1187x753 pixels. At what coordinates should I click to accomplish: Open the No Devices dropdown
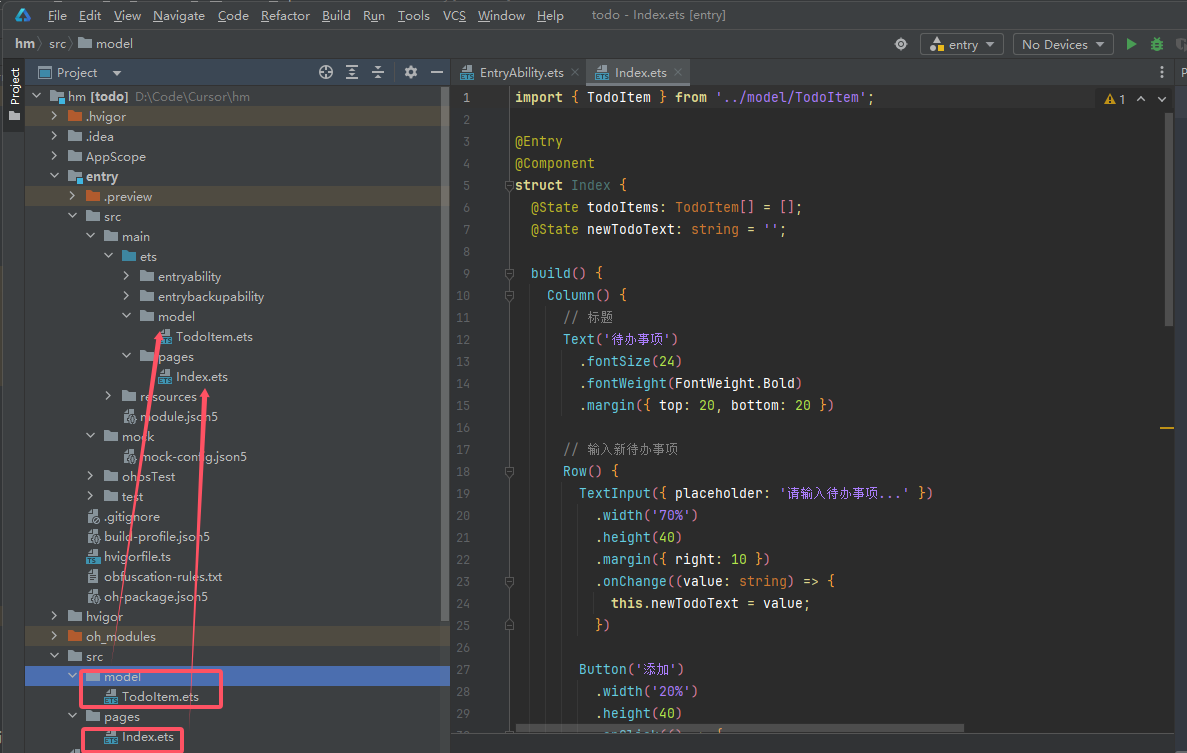[x=1062, y=44]
